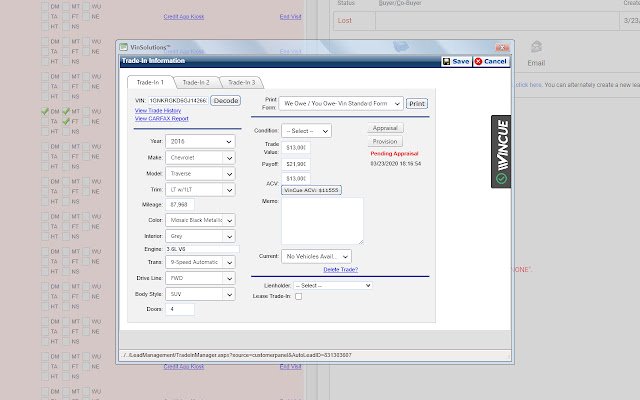Click the Trade Value field

point(296,148)
